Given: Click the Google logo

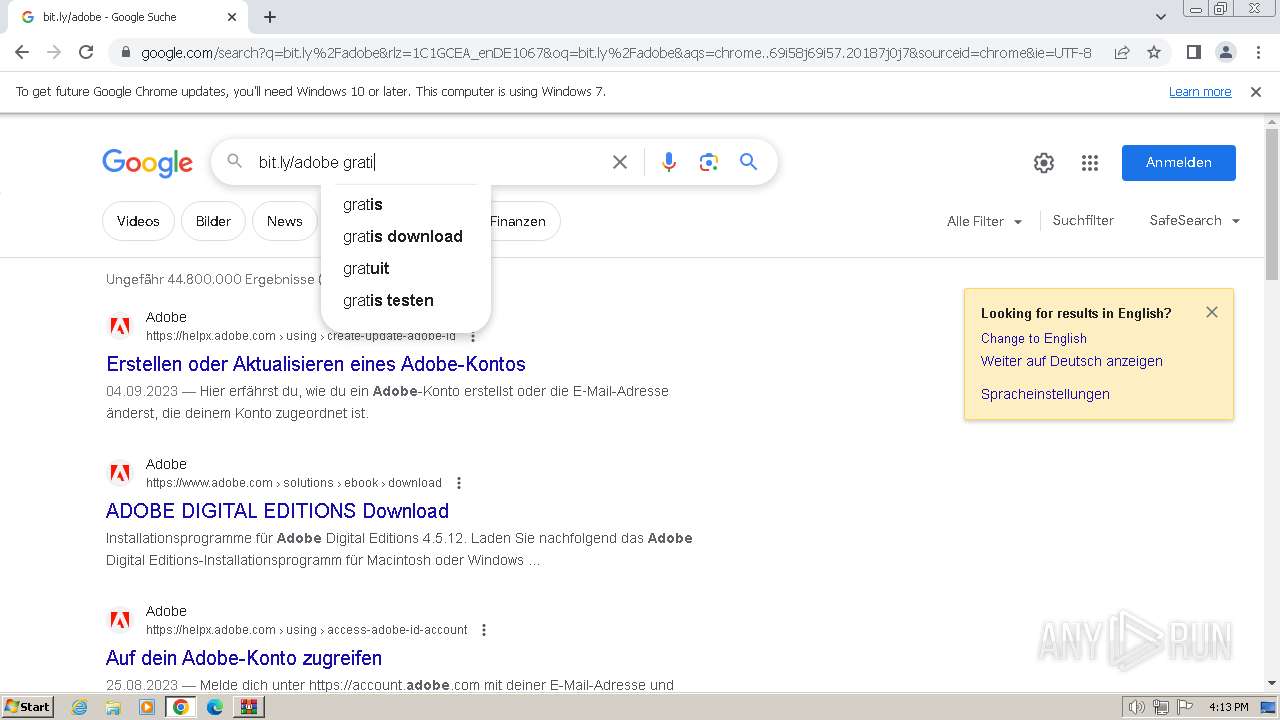Looking at the screenshot, I should click(147, 163).
